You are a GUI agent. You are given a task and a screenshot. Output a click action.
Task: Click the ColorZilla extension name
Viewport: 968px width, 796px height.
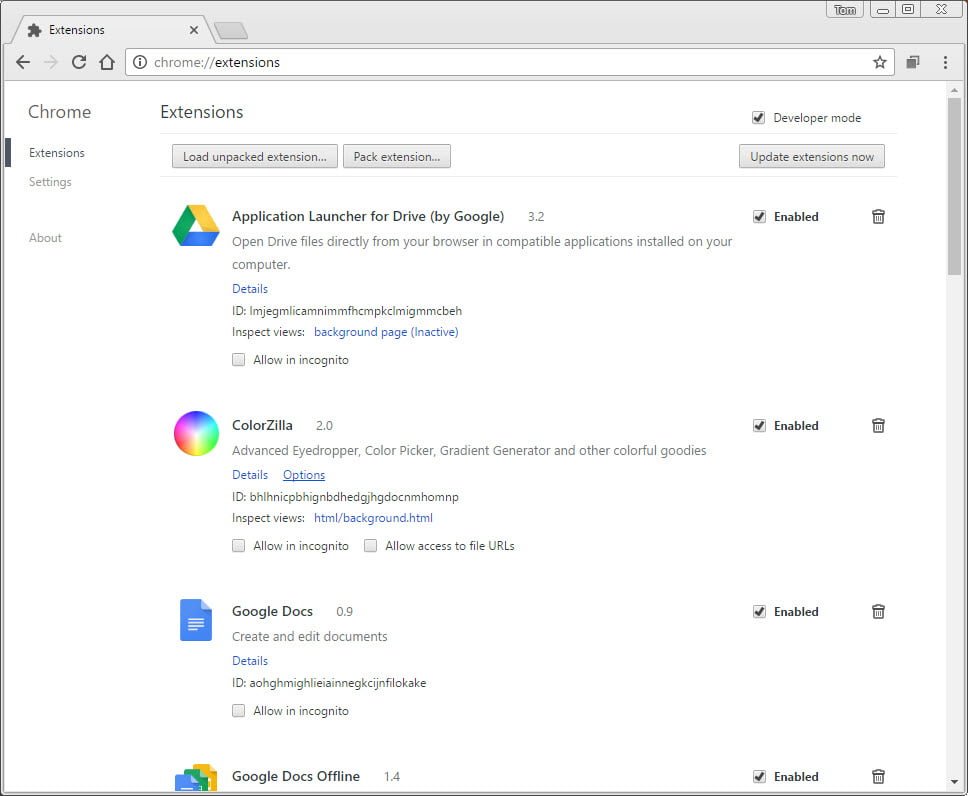262,425
